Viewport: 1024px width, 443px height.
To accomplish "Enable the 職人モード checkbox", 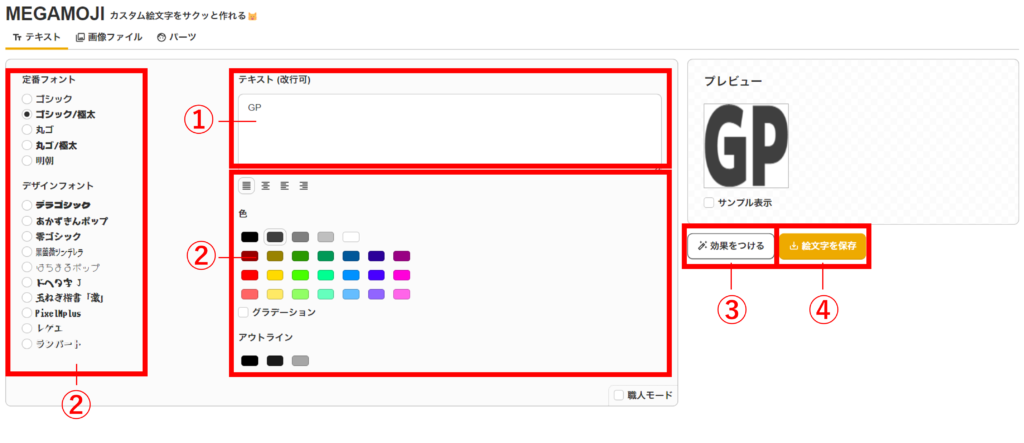I will [619, 395].
